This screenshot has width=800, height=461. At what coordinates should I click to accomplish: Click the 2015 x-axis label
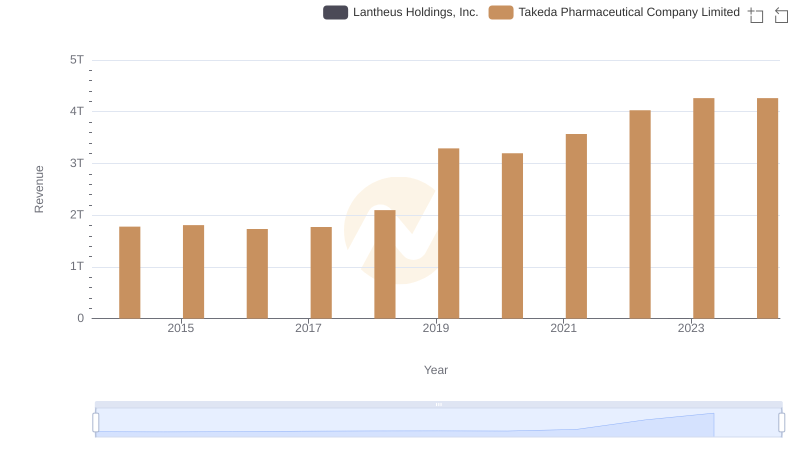[x=181, y=328]
